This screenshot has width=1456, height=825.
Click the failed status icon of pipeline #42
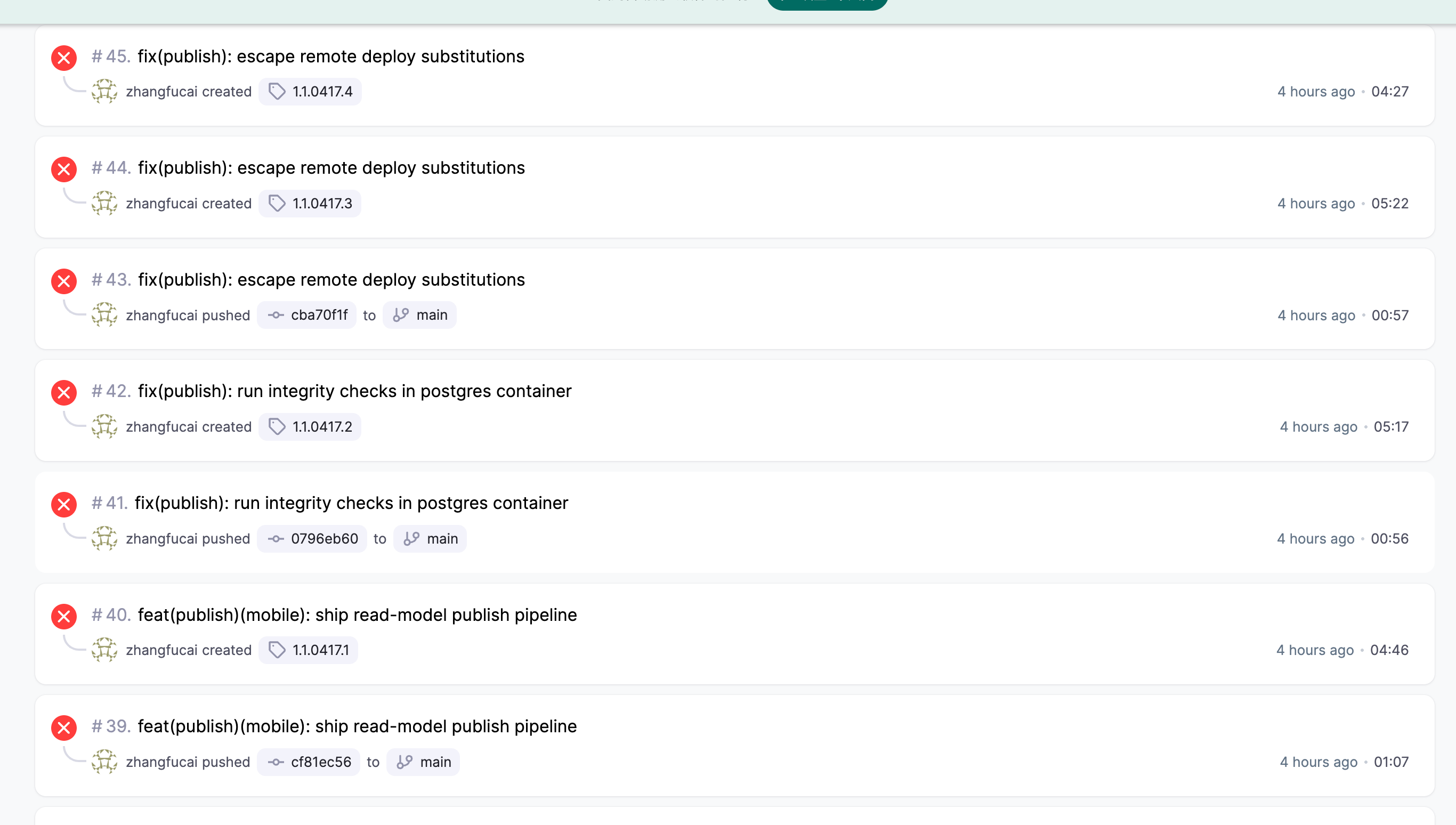64,393
